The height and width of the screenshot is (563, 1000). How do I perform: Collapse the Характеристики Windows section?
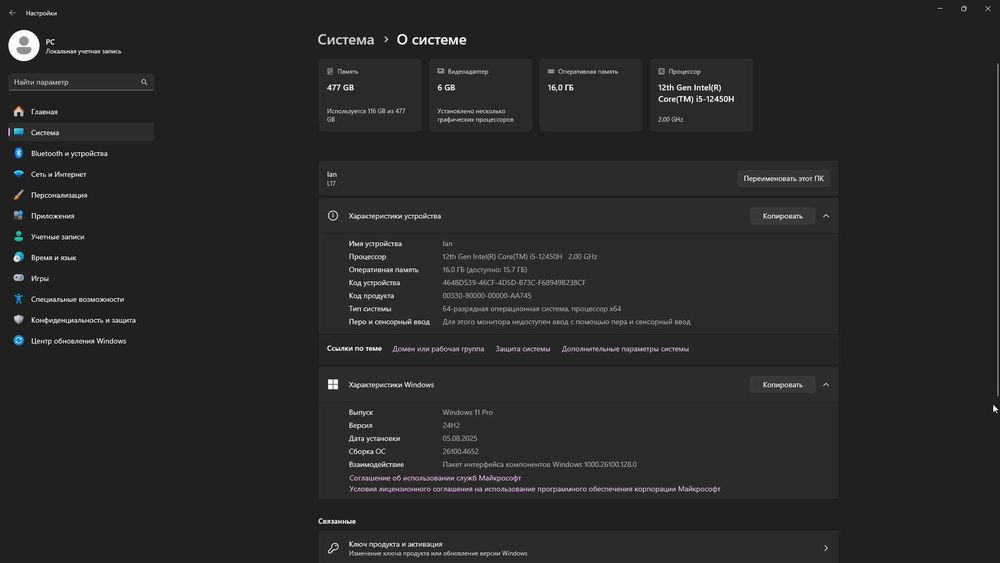point(826,384)
